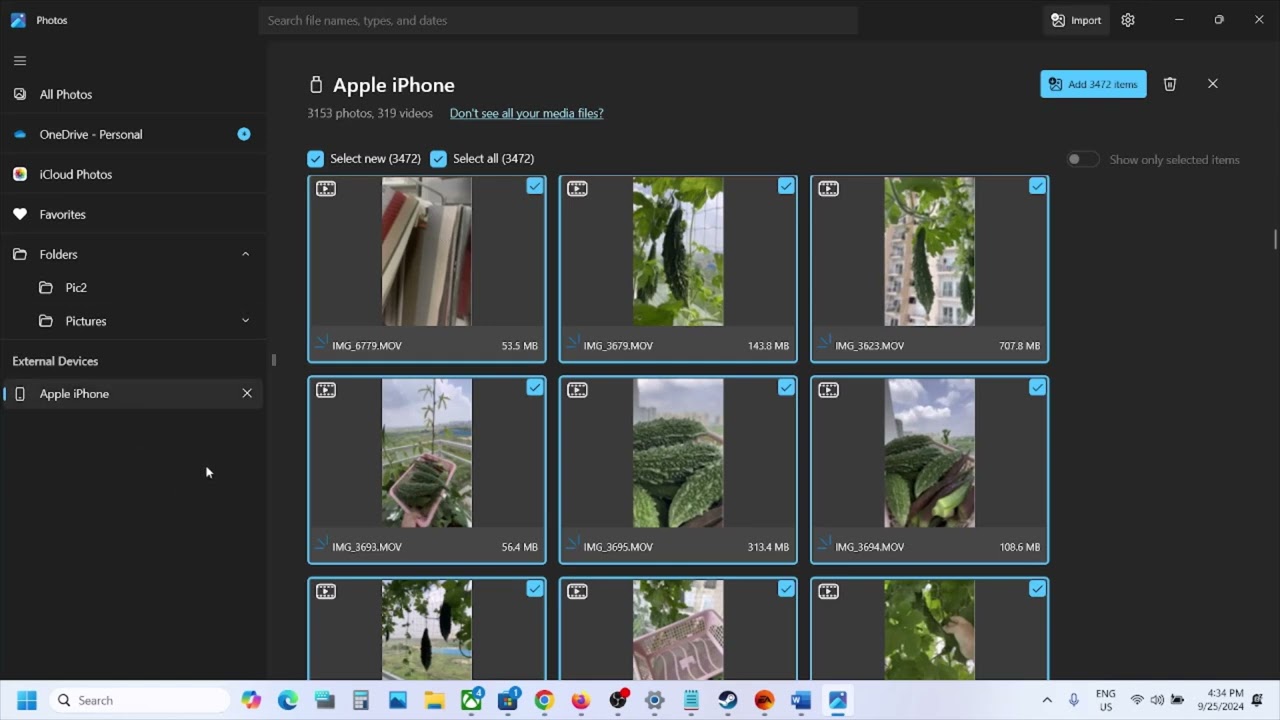
Task: Select Apple iPhone in External Devices
Action: [132, 394]
